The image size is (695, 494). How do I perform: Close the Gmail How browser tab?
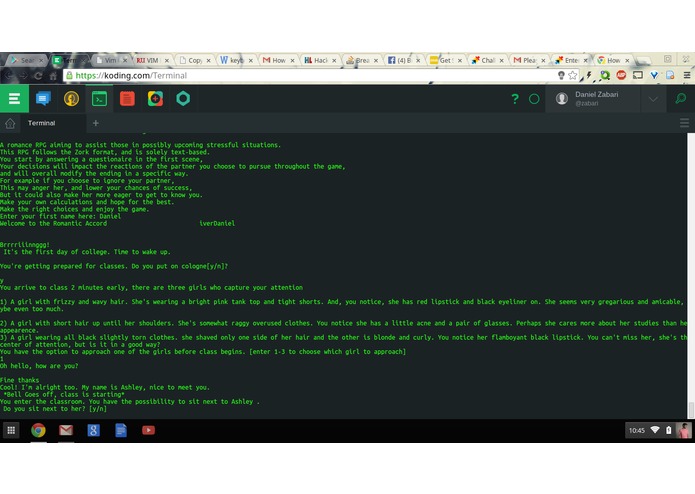point(292,61)
